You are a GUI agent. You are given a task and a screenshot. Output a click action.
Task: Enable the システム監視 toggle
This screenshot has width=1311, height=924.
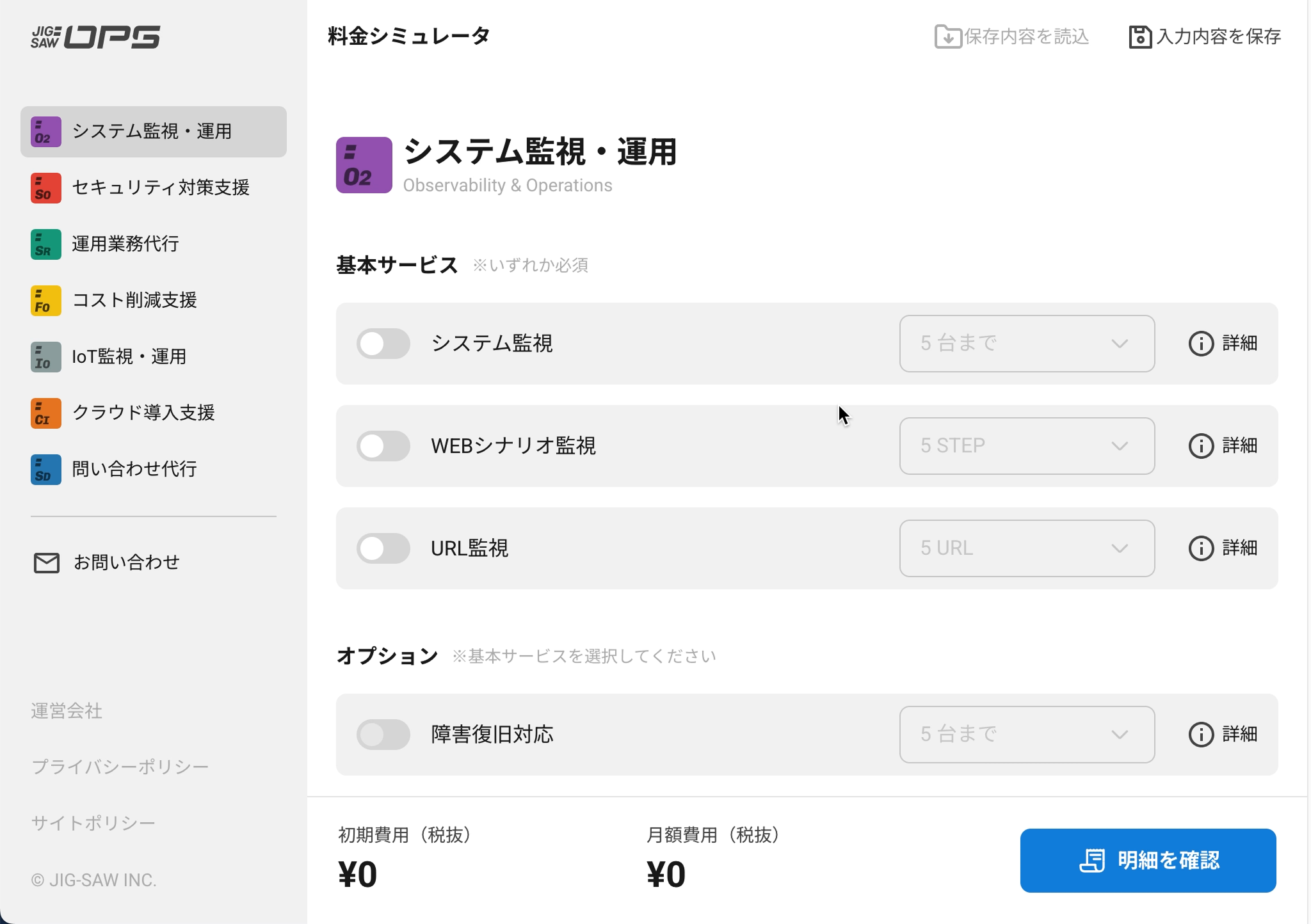pos(383,344)
